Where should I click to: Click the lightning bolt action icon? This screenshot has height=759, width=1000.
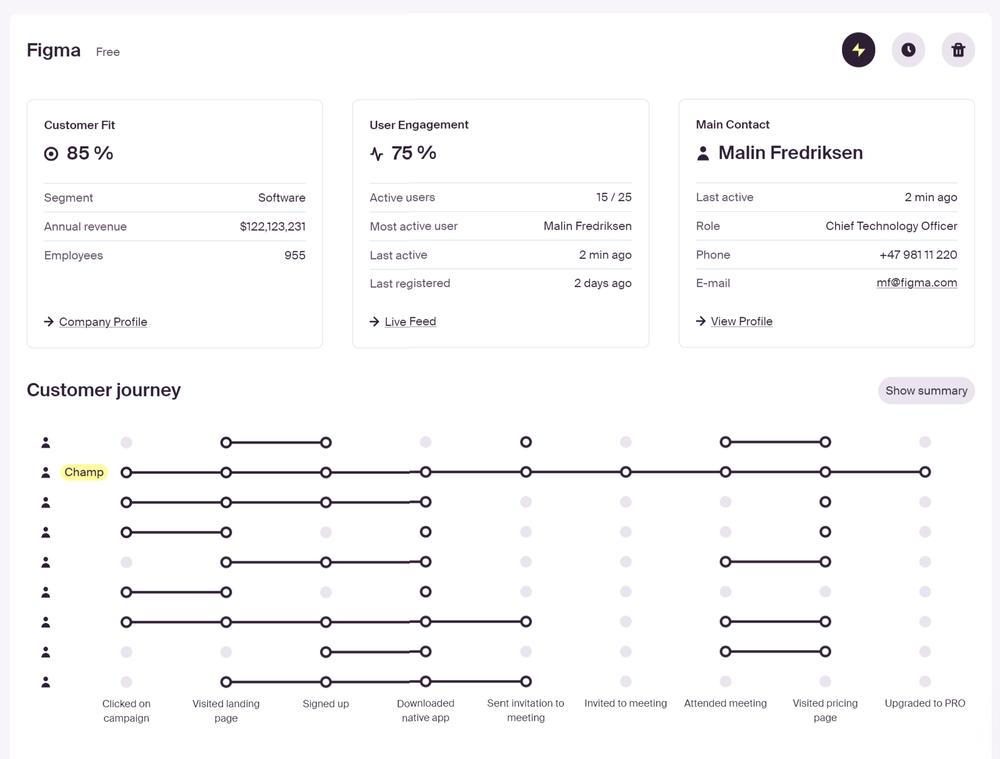pos(858,50)
